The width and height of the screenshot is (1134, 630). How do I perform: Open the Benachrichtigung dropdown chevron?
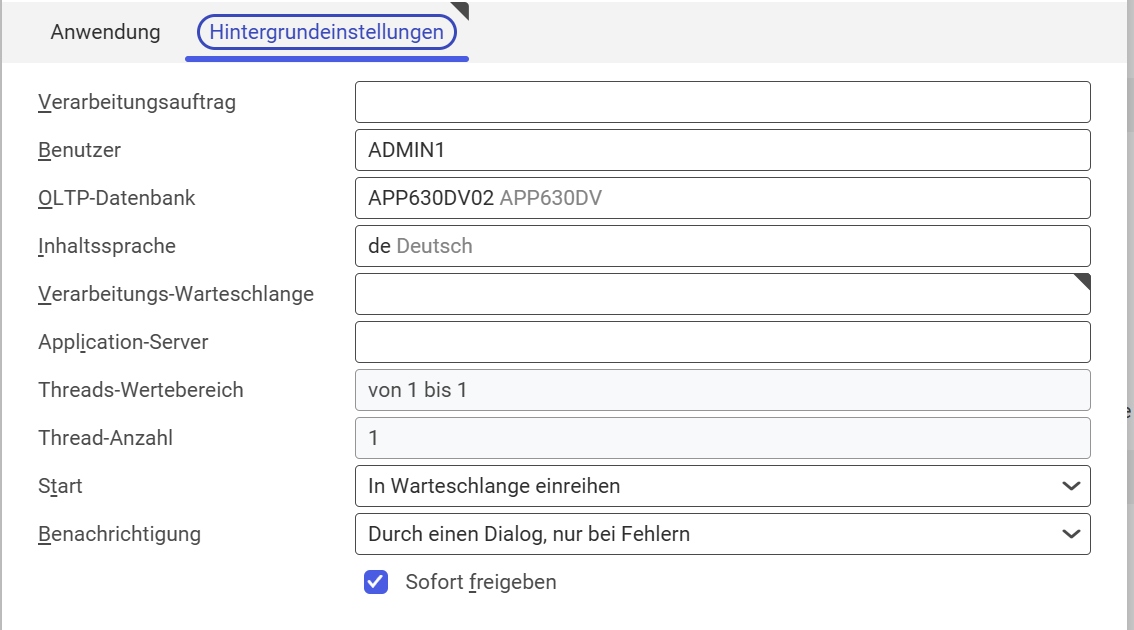pyautogui.click(x=1071, y=534)
